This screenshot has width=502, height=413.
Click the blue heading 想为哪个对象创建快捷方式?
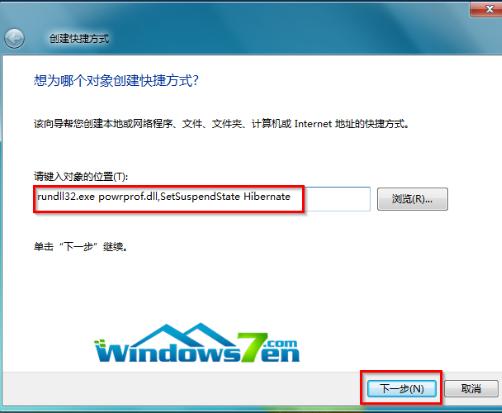tap(116, 81)
